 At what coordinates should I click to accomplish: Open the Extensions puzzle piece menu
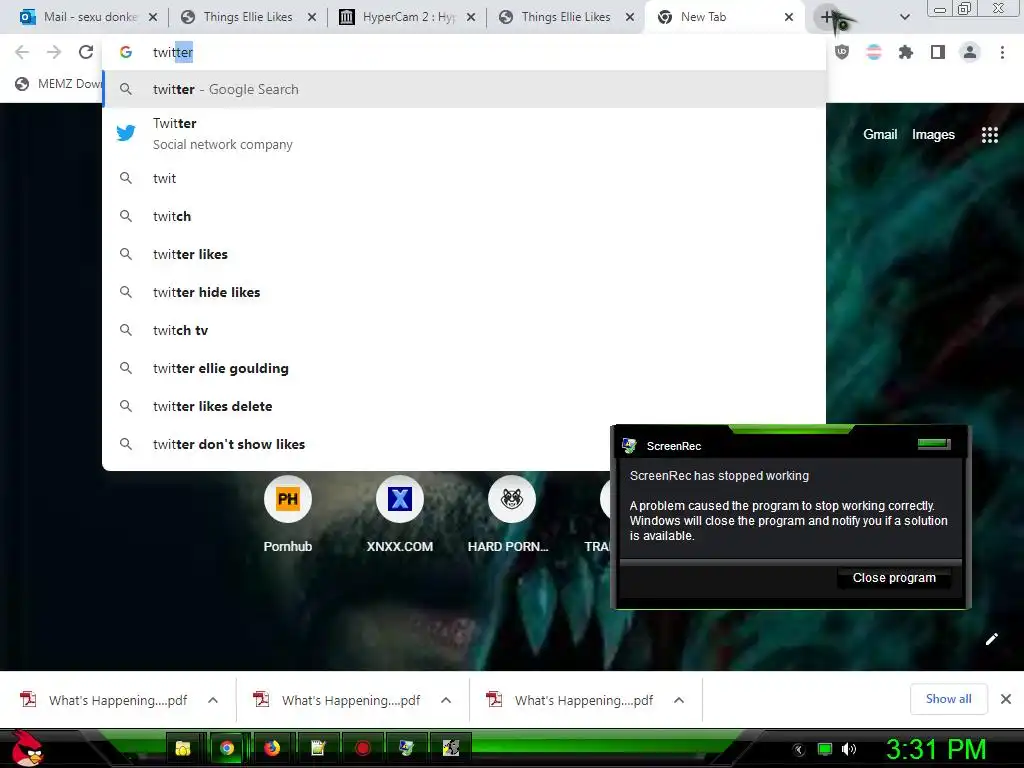tap(906, 52)
